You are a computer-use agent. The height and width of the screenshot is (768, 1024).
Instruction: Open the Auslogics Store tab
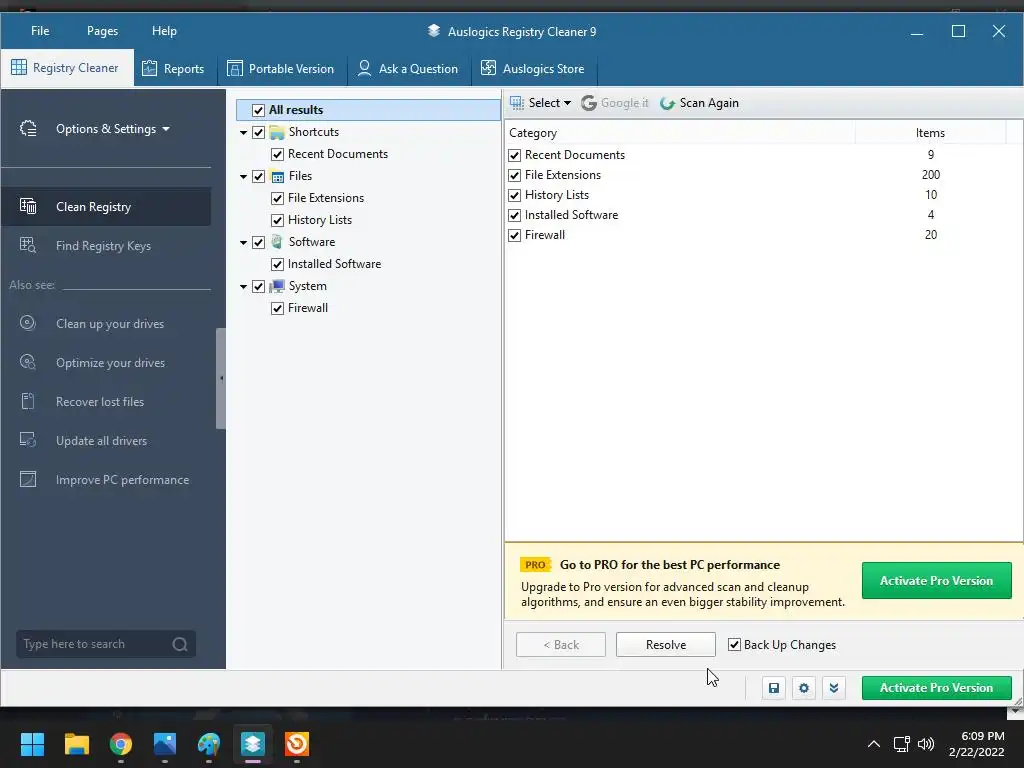[x=533, y=69]
